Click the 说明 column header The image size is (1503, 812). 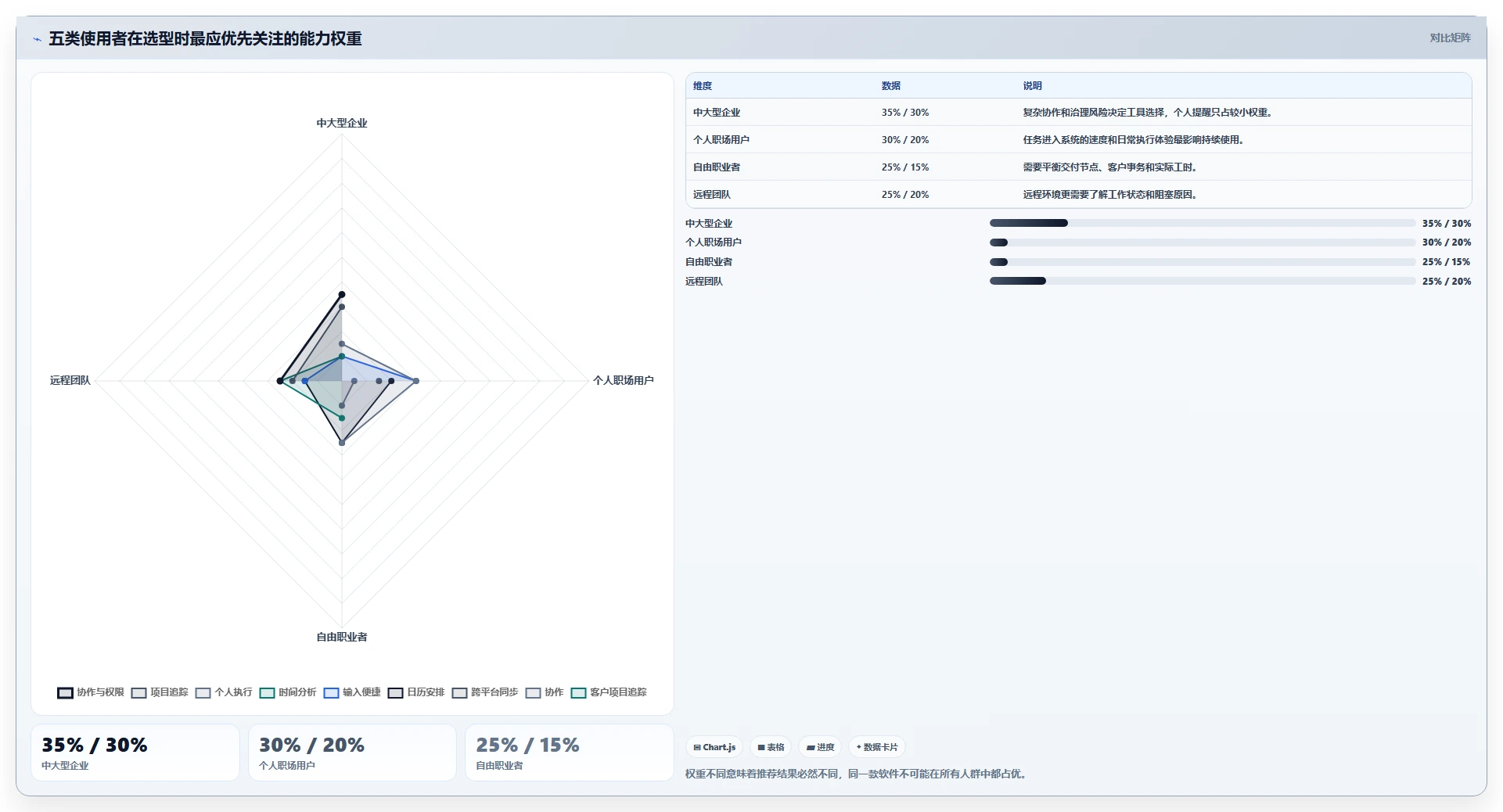(x=1033, y=86)
